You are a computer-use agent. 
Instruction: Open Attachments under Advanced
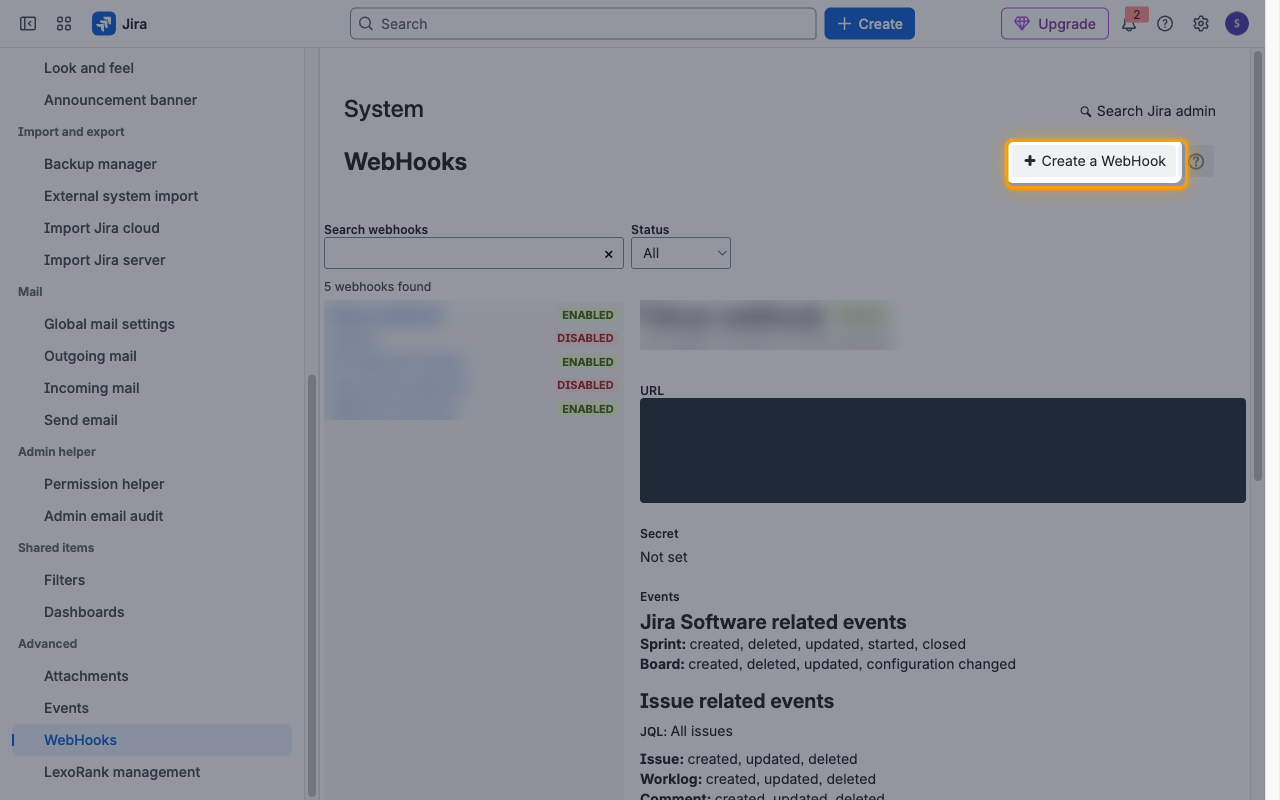(86, 676)
